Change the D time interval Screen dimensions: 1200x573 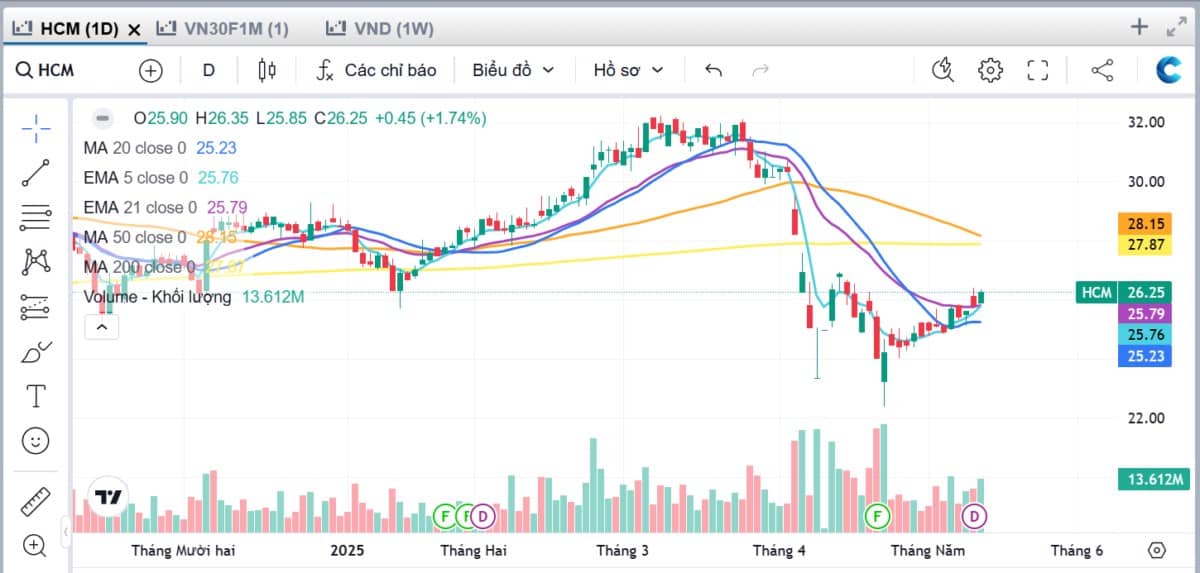click(x=208, y=70)
